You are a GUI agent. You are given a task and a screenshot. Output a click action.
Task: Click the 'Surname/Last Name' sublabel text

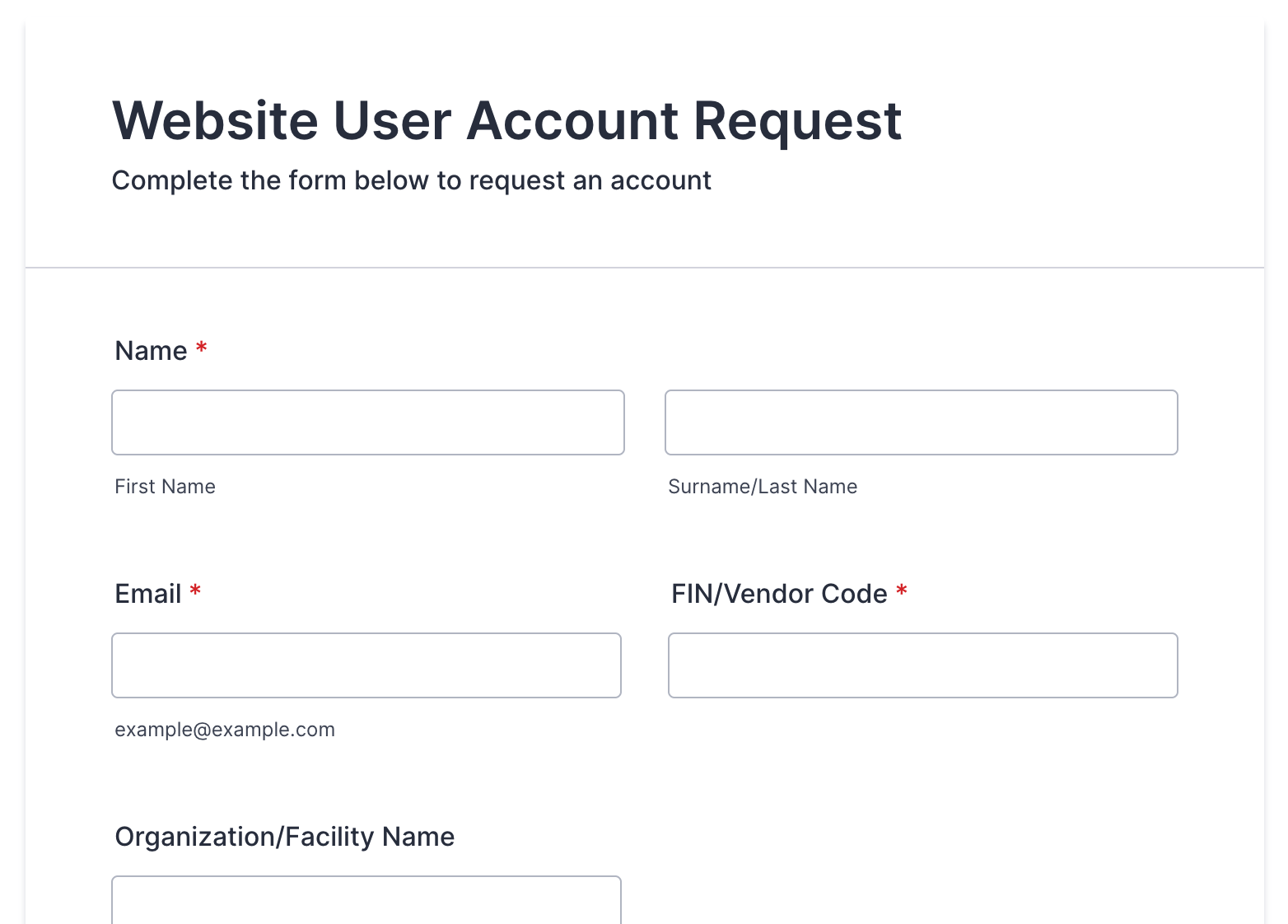pos(763,487)
